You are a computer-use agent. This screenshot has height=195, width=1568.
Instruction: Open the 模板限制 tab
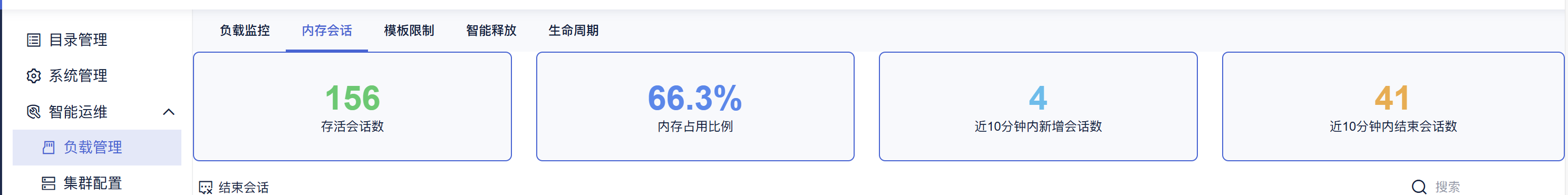[x=409, y=31]
